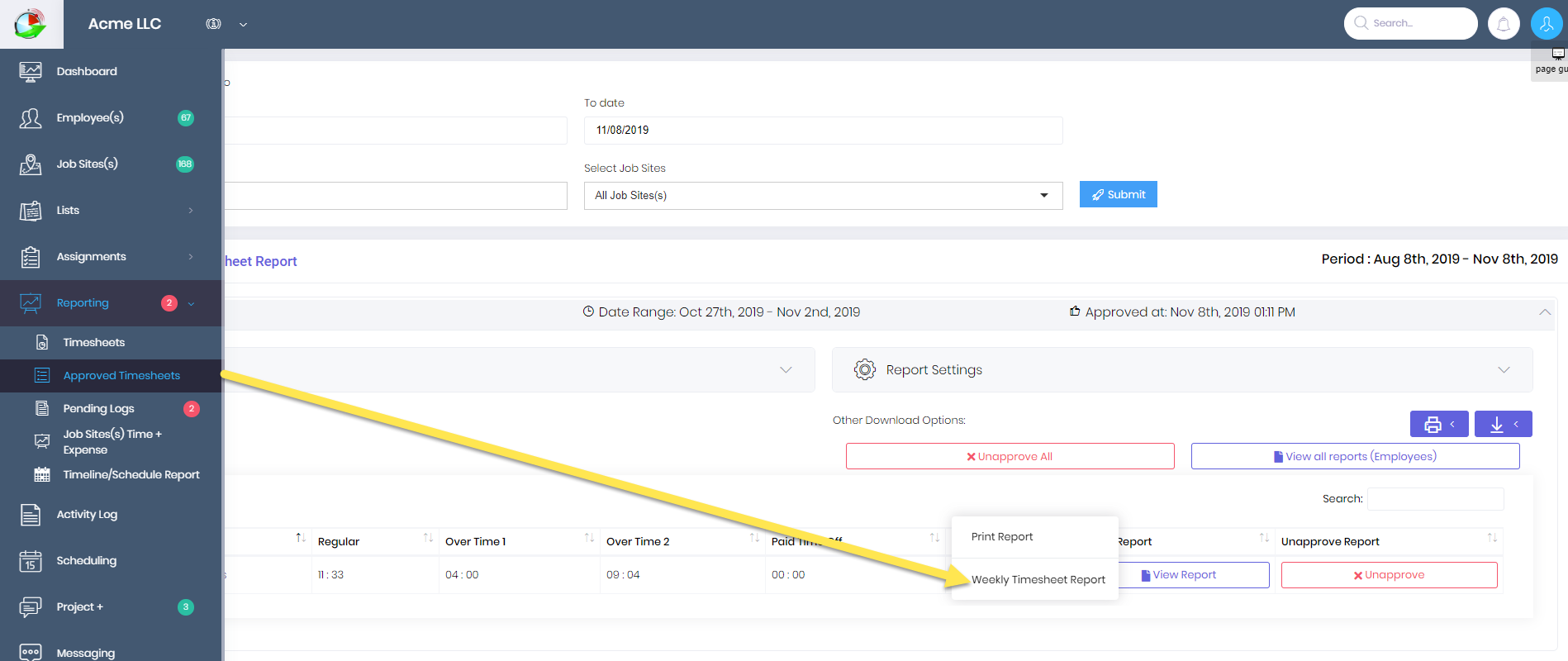Click the table Search input

coord(1435,499)
